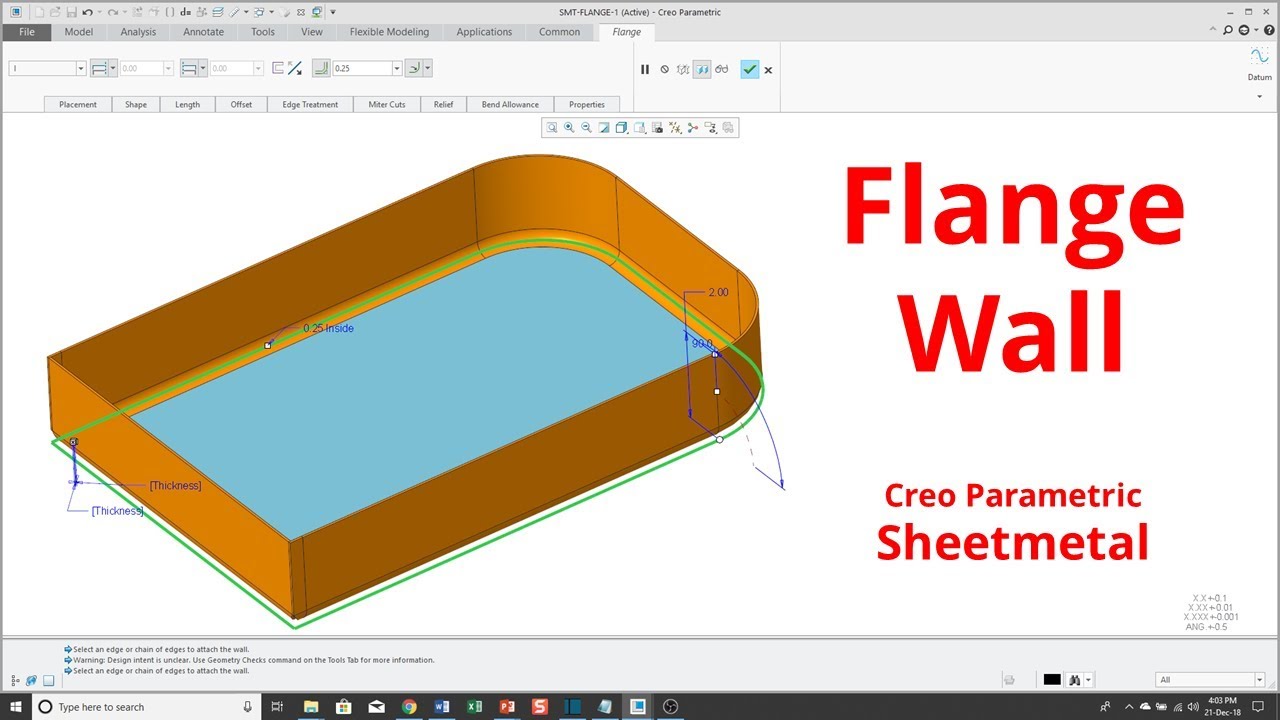Open annotation display options icon

710,127
